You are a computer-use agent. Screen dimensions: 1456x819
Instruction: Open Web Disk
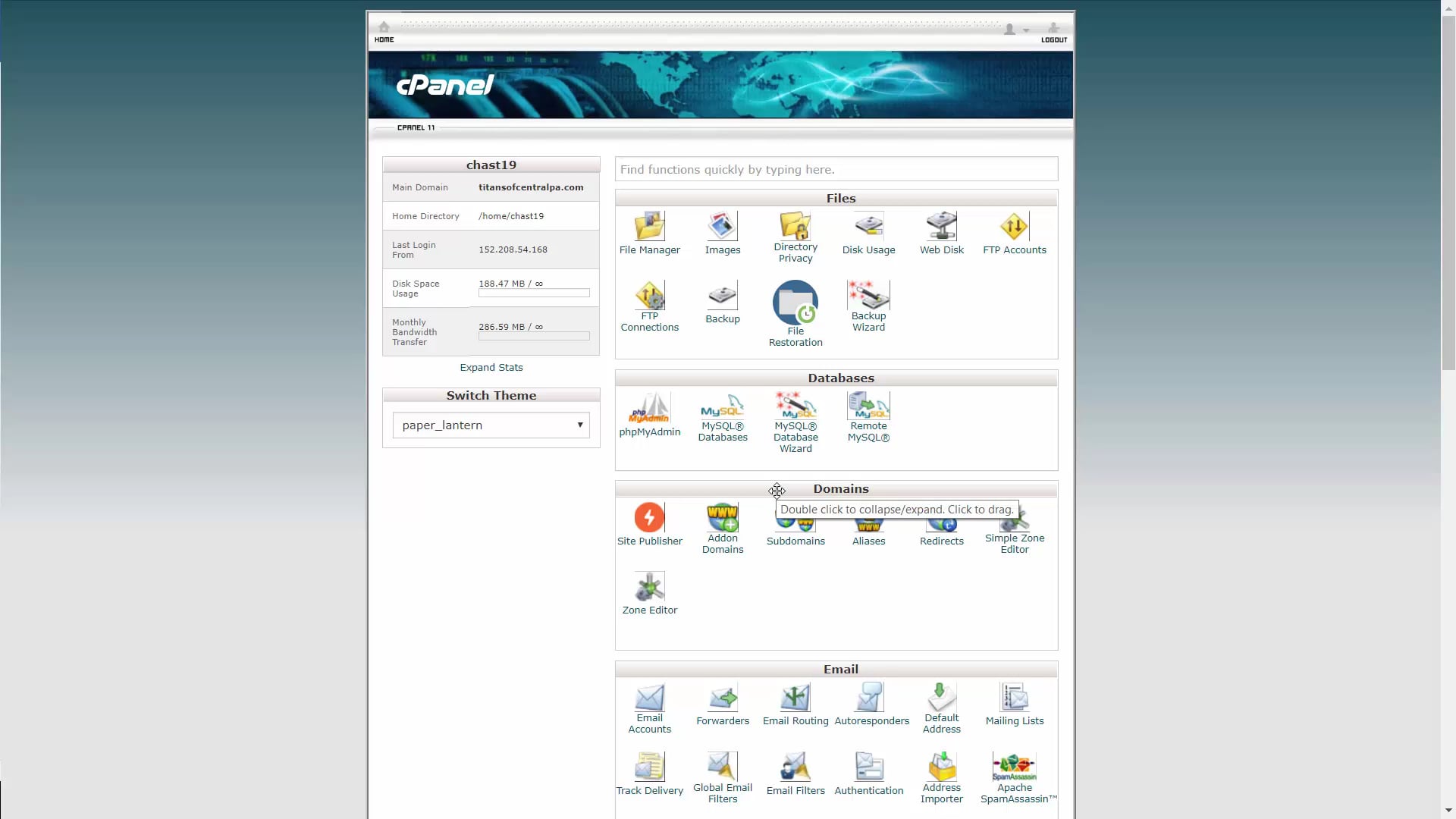coord(941,234)
